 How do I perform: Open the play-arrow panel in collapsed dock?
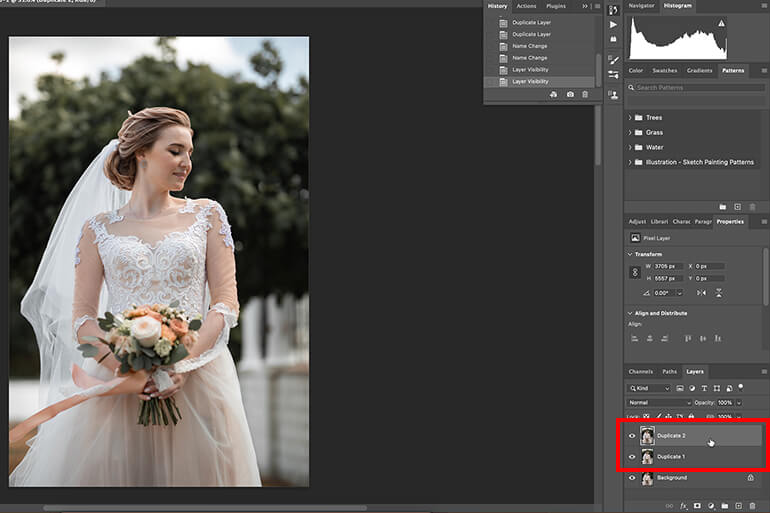coord(613,25)
